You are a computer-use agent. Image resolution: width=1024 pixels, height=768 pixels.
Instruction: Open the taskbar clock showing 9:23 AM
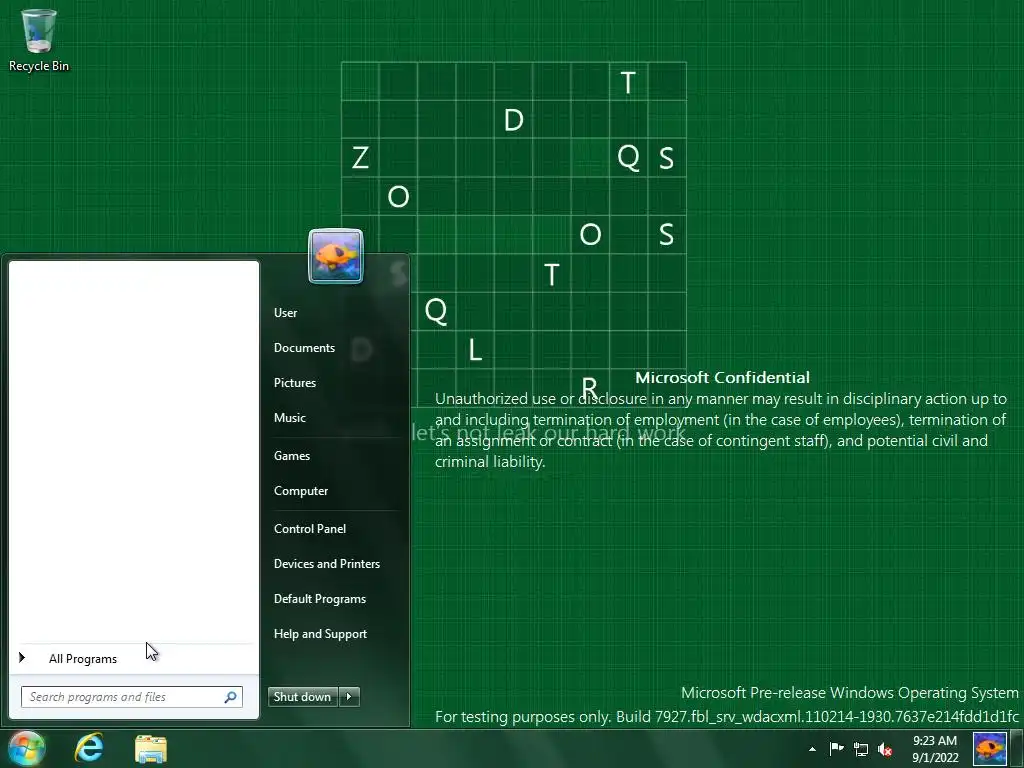coord(935,749)
